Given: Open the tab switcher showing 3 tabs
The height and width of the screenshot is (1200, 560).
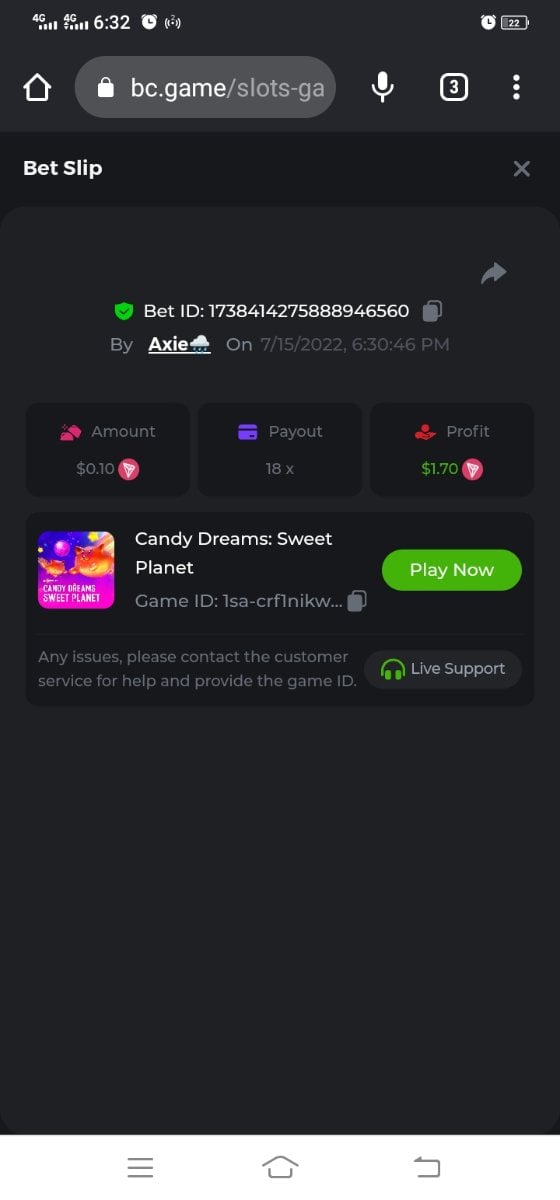Looking at the screenshot, I should [x=454, y=88].
